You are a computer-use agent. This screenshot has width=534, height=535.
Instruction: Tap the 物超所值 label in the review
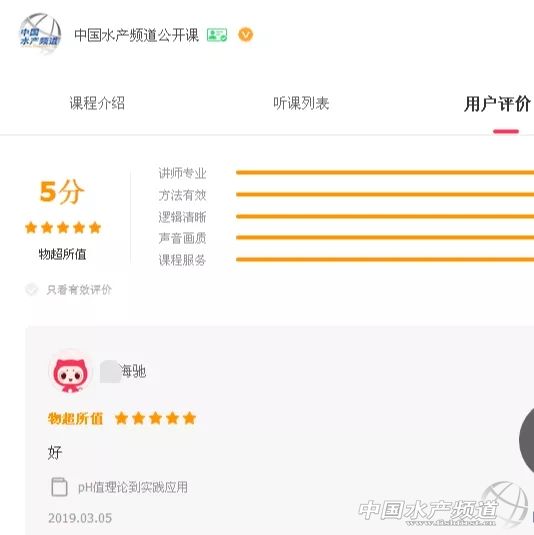pos(75,418)
